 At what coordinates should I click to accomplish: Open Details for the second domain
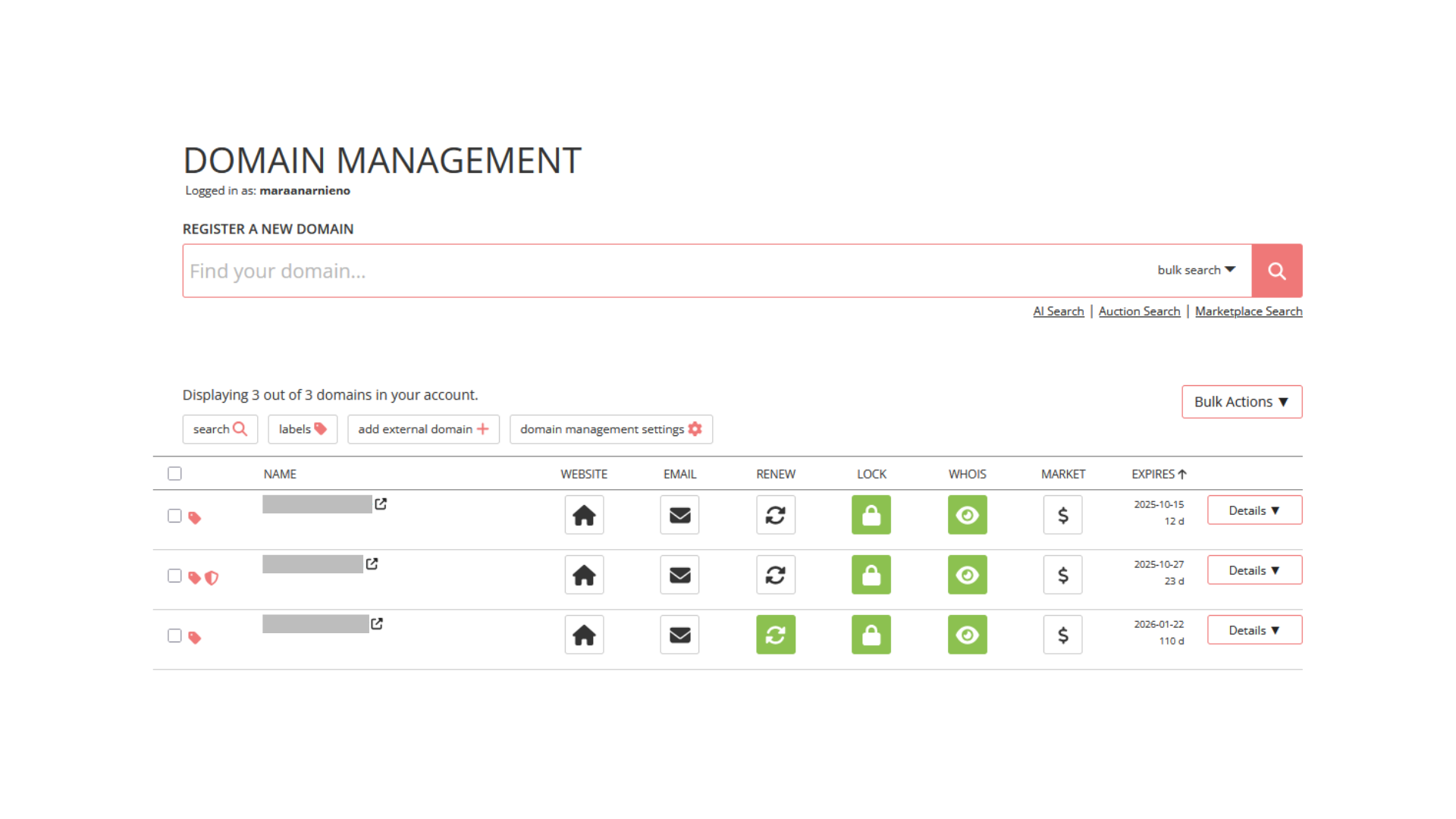point(1254,570)
